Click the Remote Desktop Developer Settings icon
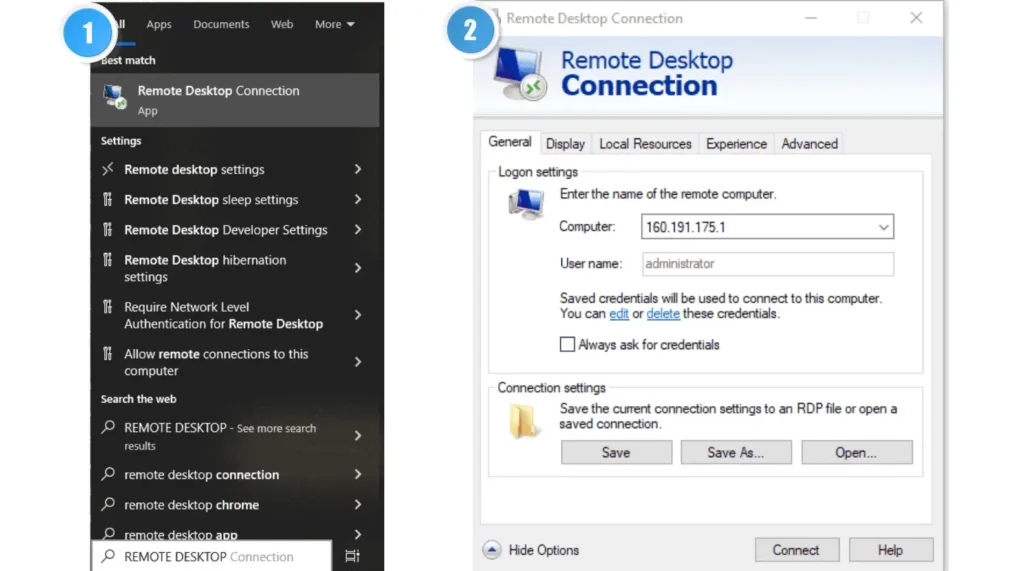Screen dimensions: 1024x571 click(108, 229)
